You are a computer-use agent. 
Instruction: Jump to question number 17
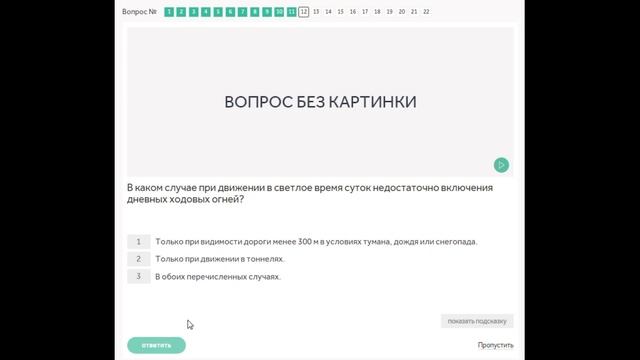tap(365, 12)
